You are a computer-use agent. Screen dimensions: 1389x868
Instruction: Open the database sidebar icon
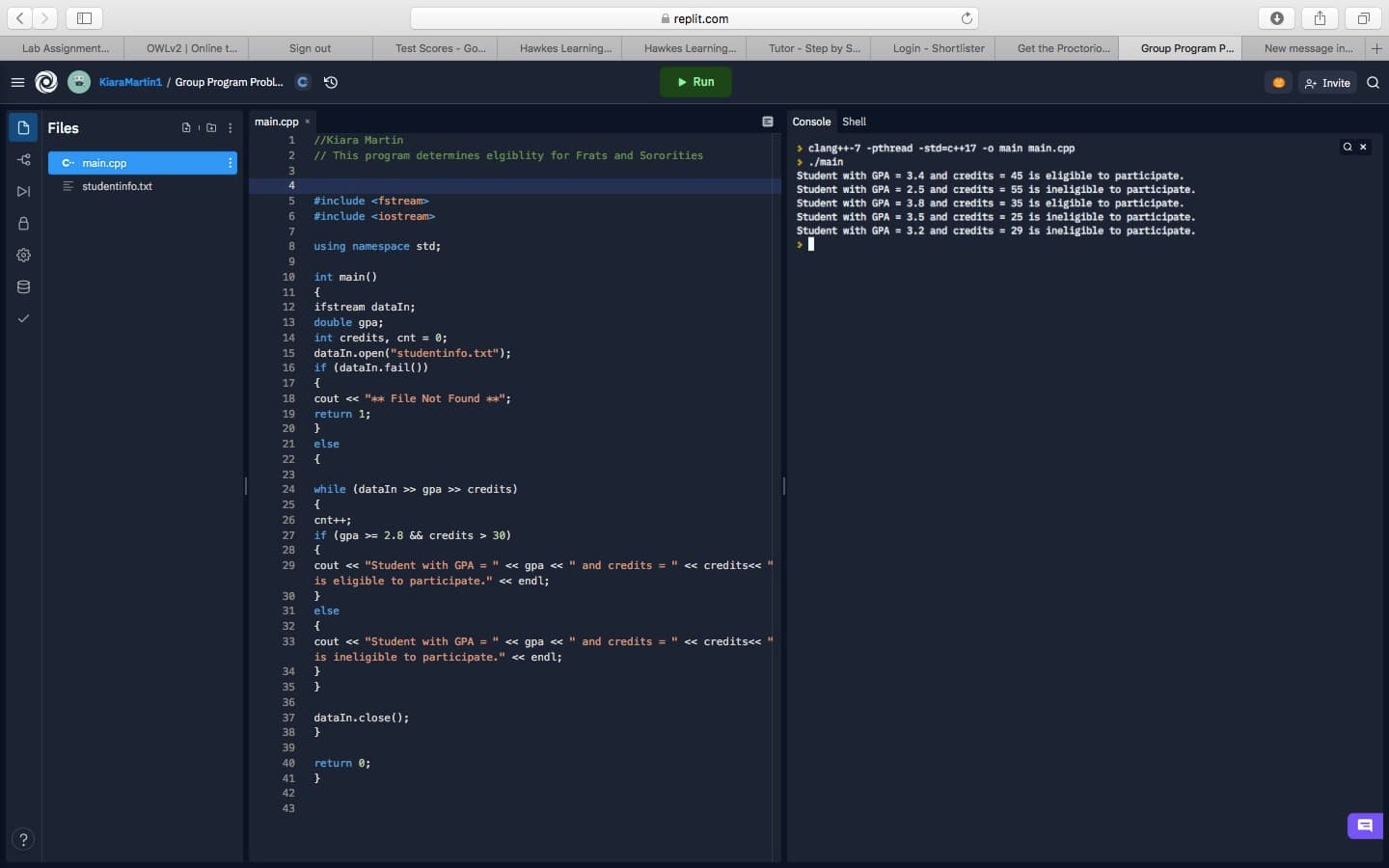(23, 287)
